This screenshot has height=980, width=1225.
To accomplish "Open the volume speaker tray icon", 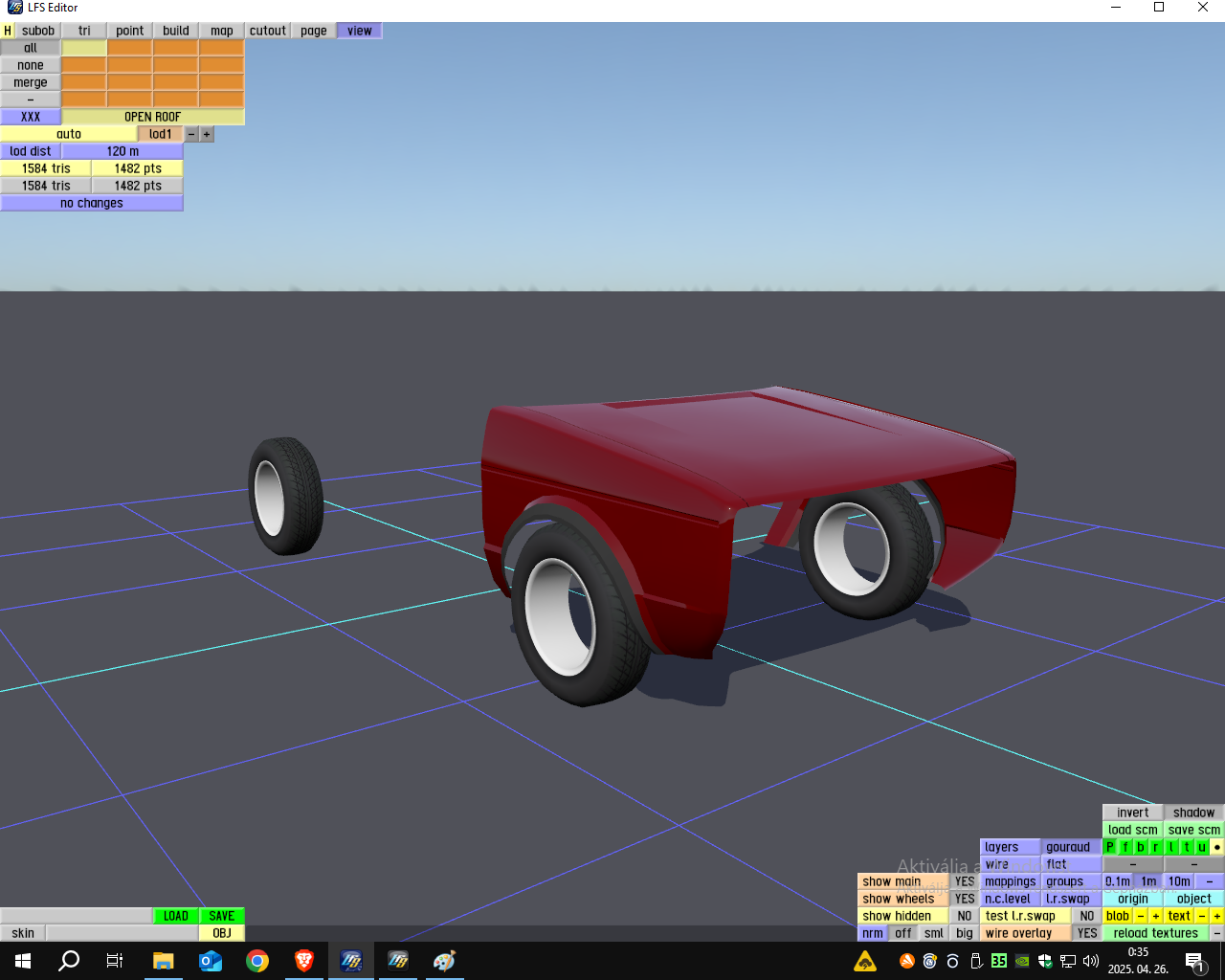I will [x=1091, y=961].
